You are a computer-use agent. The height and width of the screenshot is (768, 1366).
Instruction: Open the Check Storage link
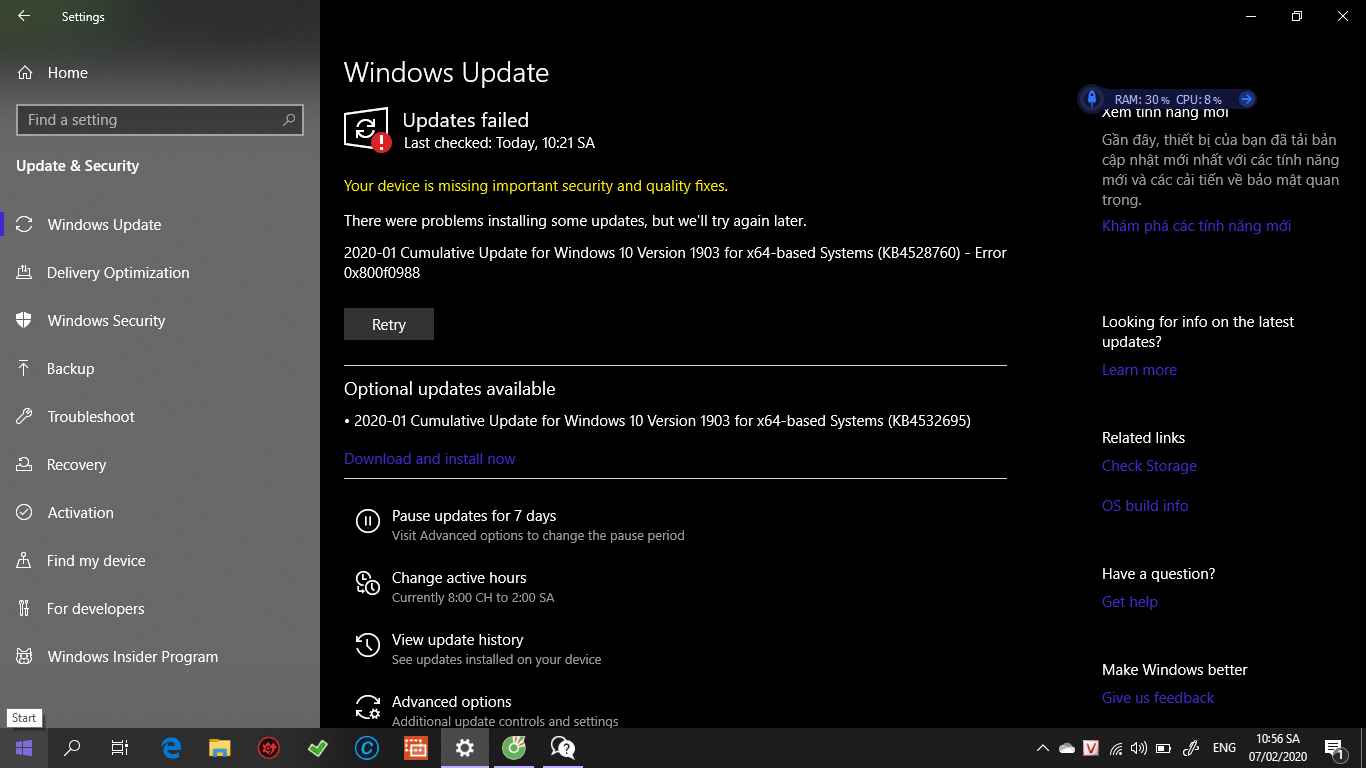pos(1149,466)
